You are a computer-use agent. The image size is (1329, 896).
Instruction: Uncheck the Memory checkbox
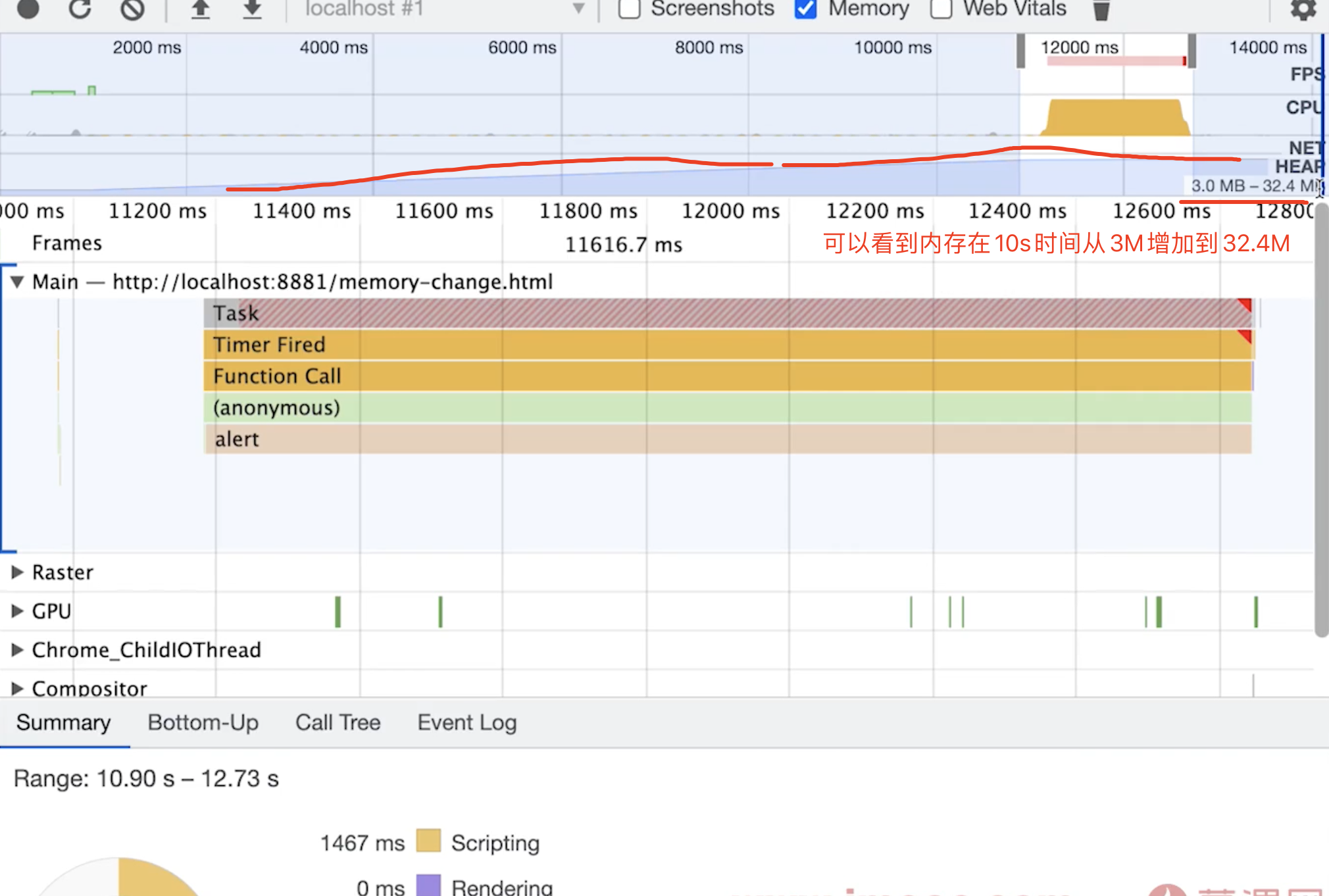(x=806, y=9)
